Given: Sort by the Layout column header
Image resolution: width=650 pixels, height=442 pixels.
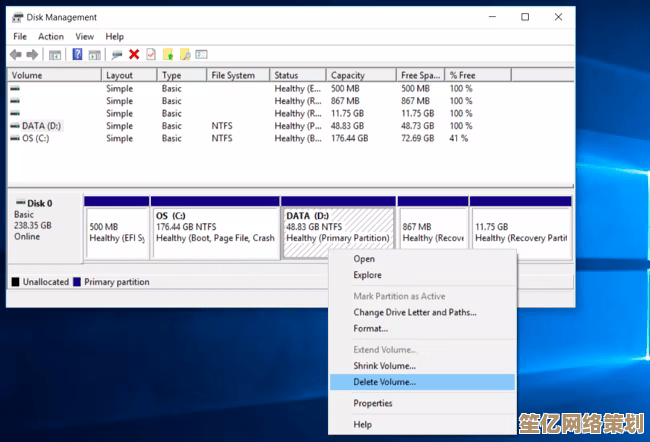Looking at the screenshot, I should [129, 75].
